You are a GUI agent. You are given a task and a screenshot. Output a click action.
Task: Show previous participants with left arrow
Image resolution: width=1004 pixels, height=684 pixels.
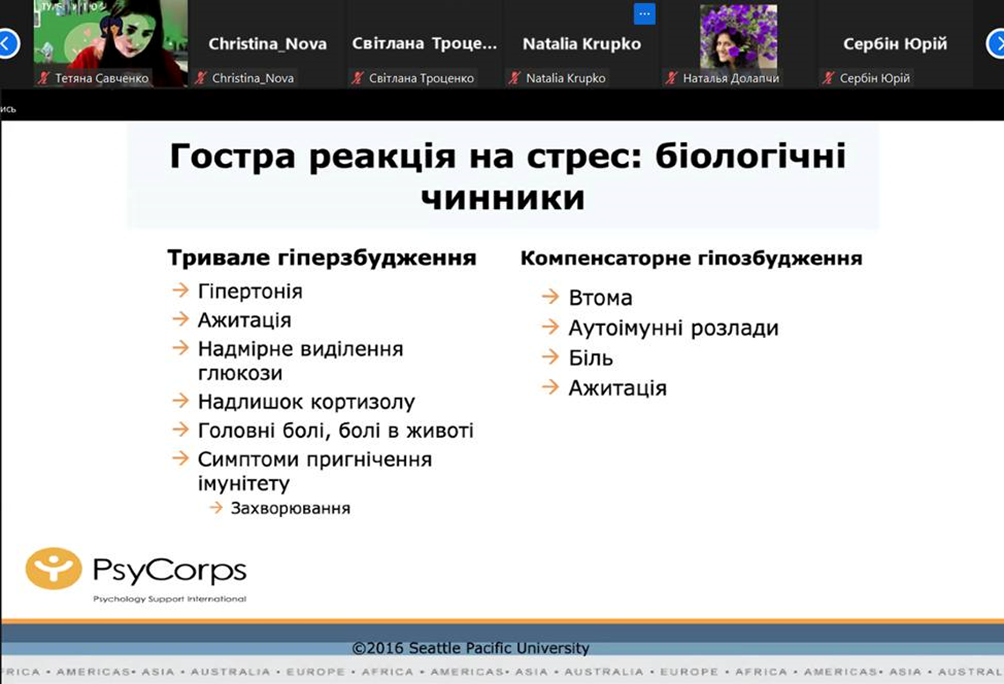point(8,43)
